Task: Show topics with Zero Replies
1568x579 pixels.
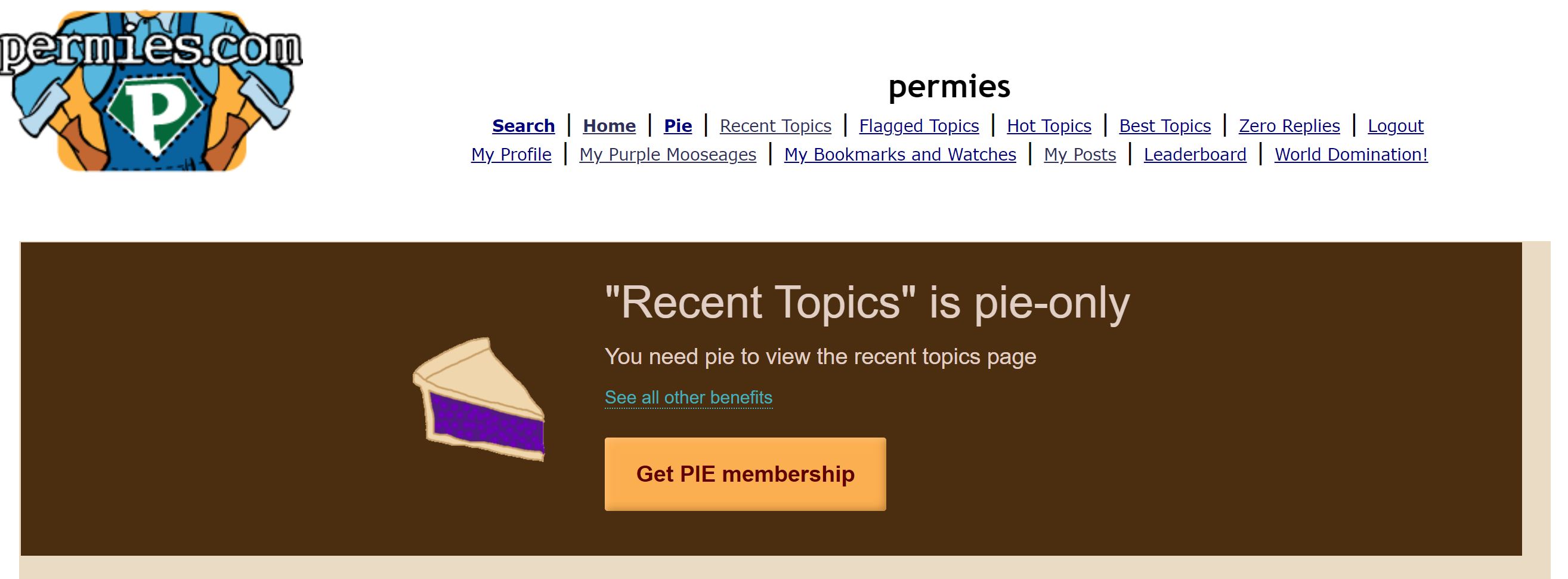Action: pyautogui.click(x=1289, y=126)
